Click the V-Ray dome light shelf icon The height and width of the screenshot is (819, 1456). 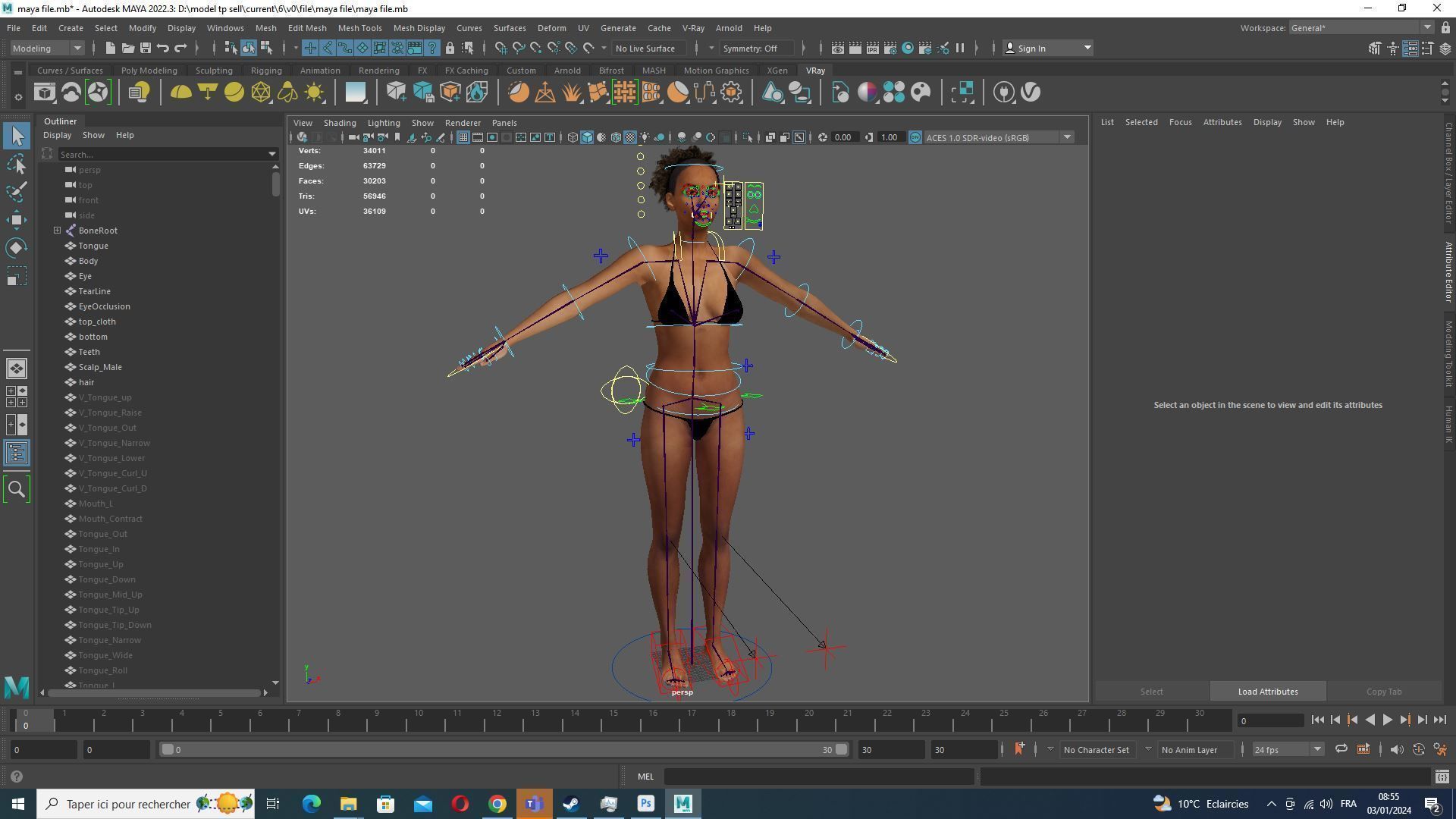click(x=180, y=93)
